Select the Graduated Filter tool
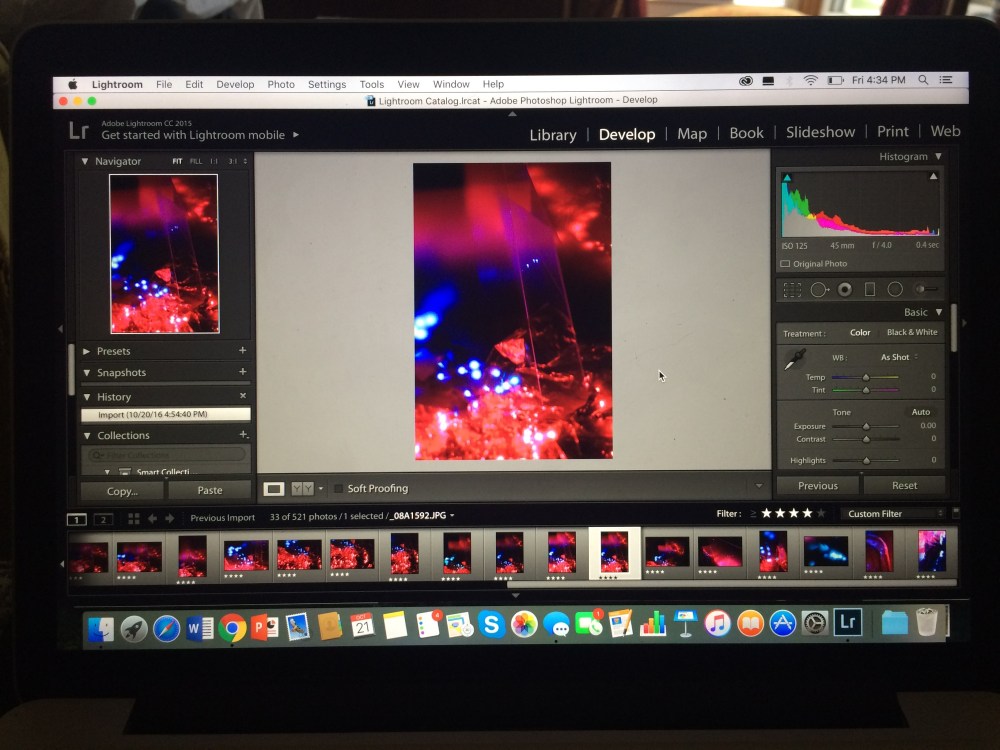1000x750 pixels. [x=870, y=290]
